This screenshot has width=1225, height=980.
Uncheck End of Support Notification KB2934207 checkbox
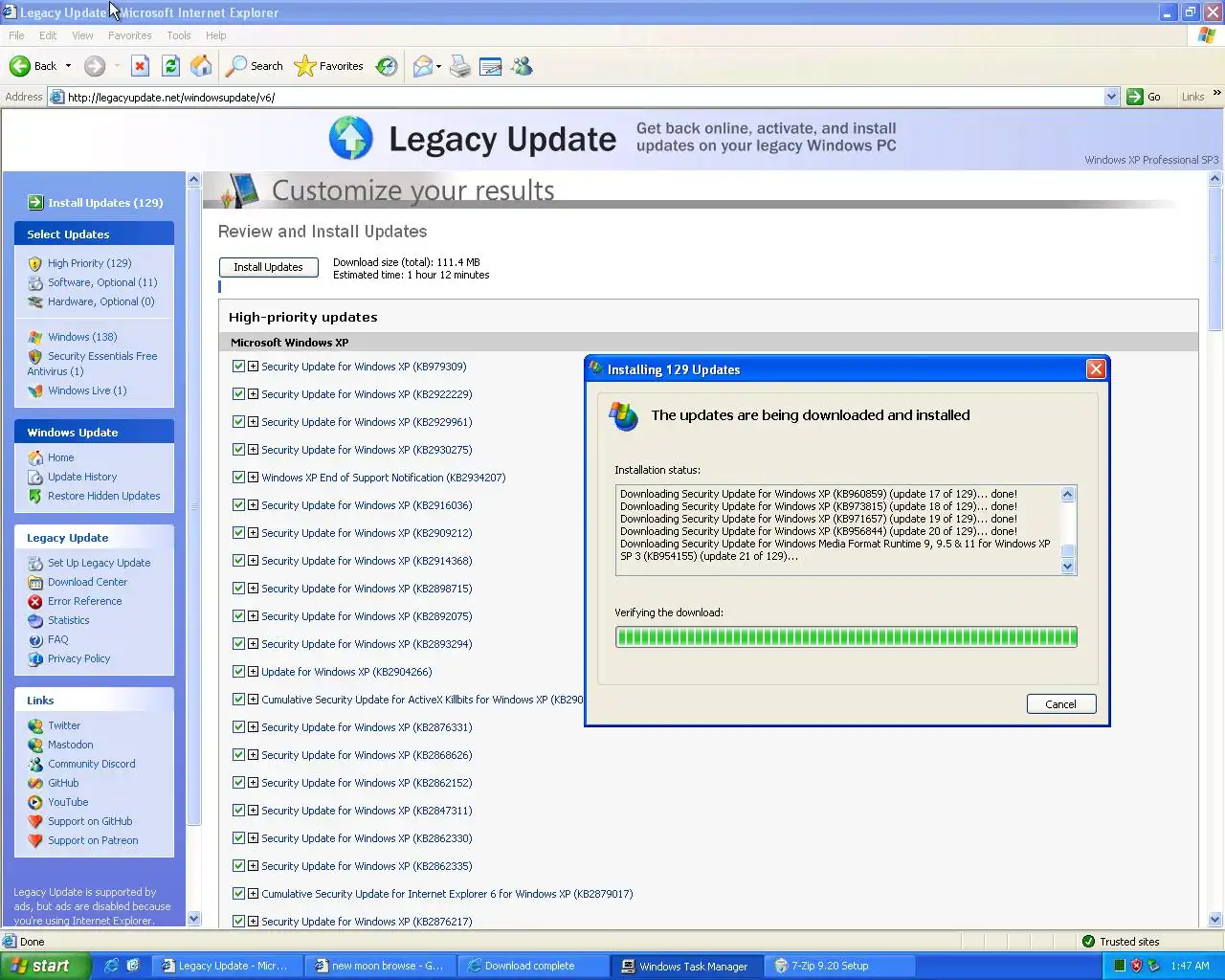click(x=238, y=478)
